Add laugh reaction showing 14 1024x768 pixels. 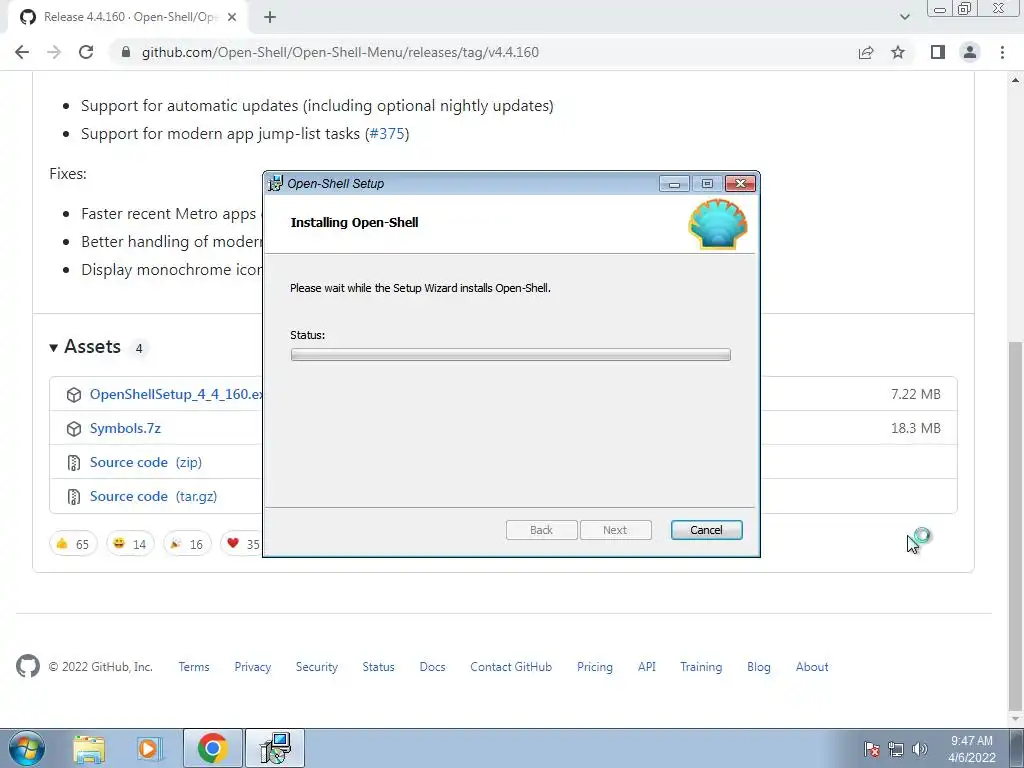pyautogui.click(x=130, y=544)
